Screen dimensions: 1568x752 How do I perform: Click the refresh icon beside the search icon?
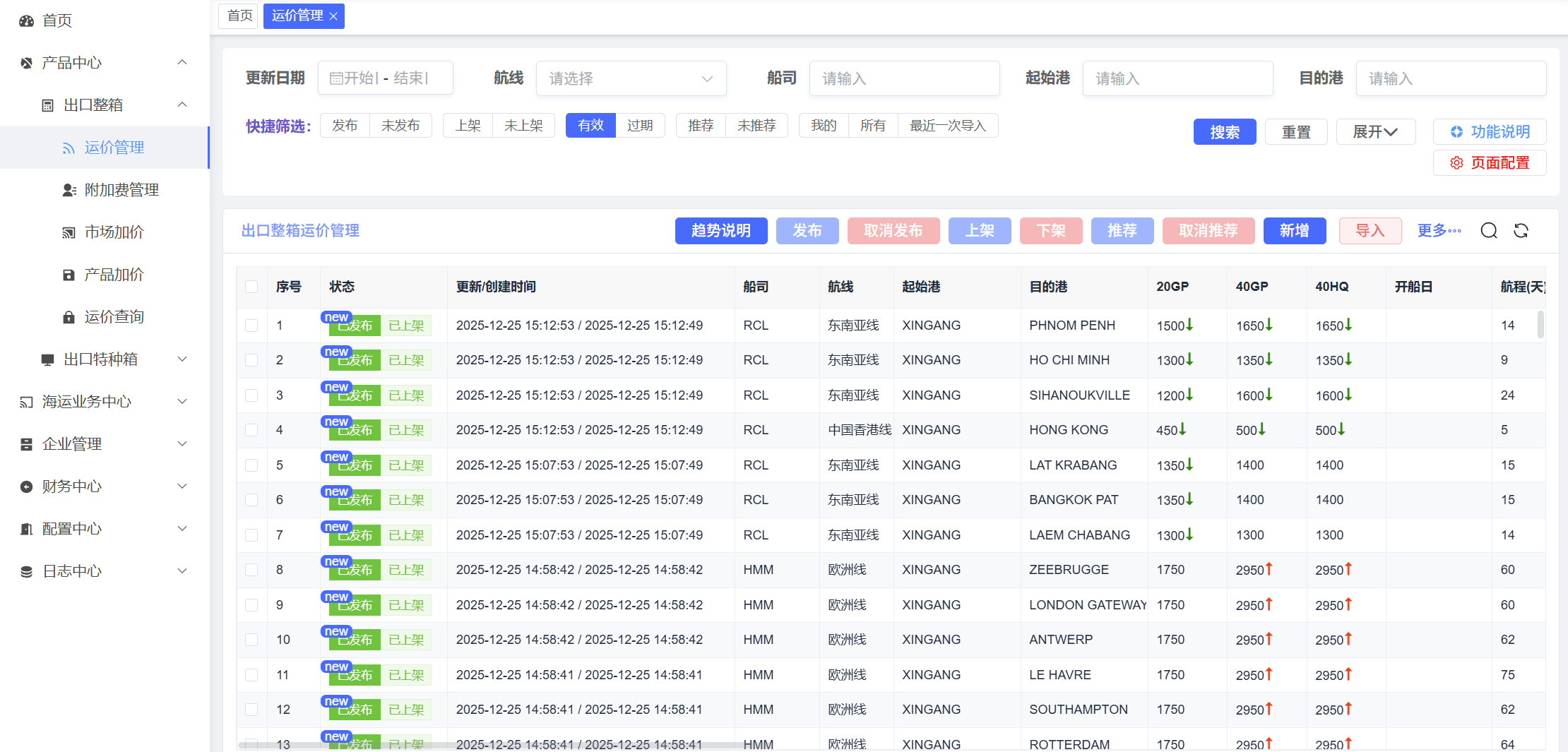1521,231
